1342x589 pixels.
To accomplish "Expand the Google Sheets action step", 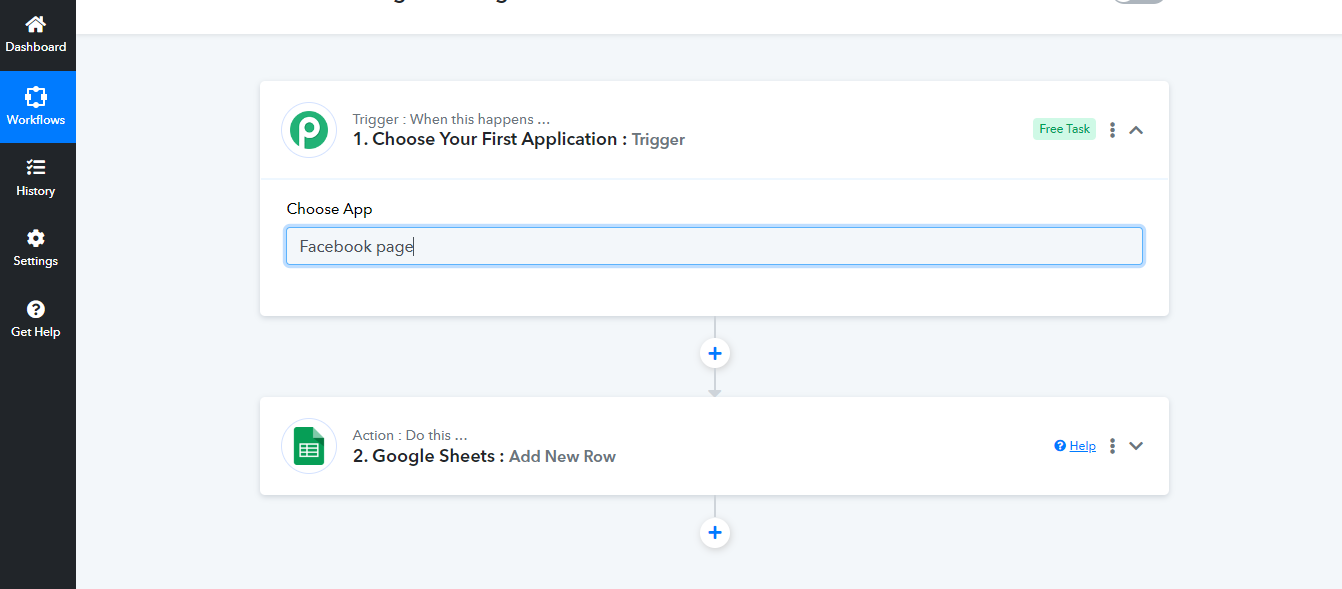I will click(x=1136, y=446).
